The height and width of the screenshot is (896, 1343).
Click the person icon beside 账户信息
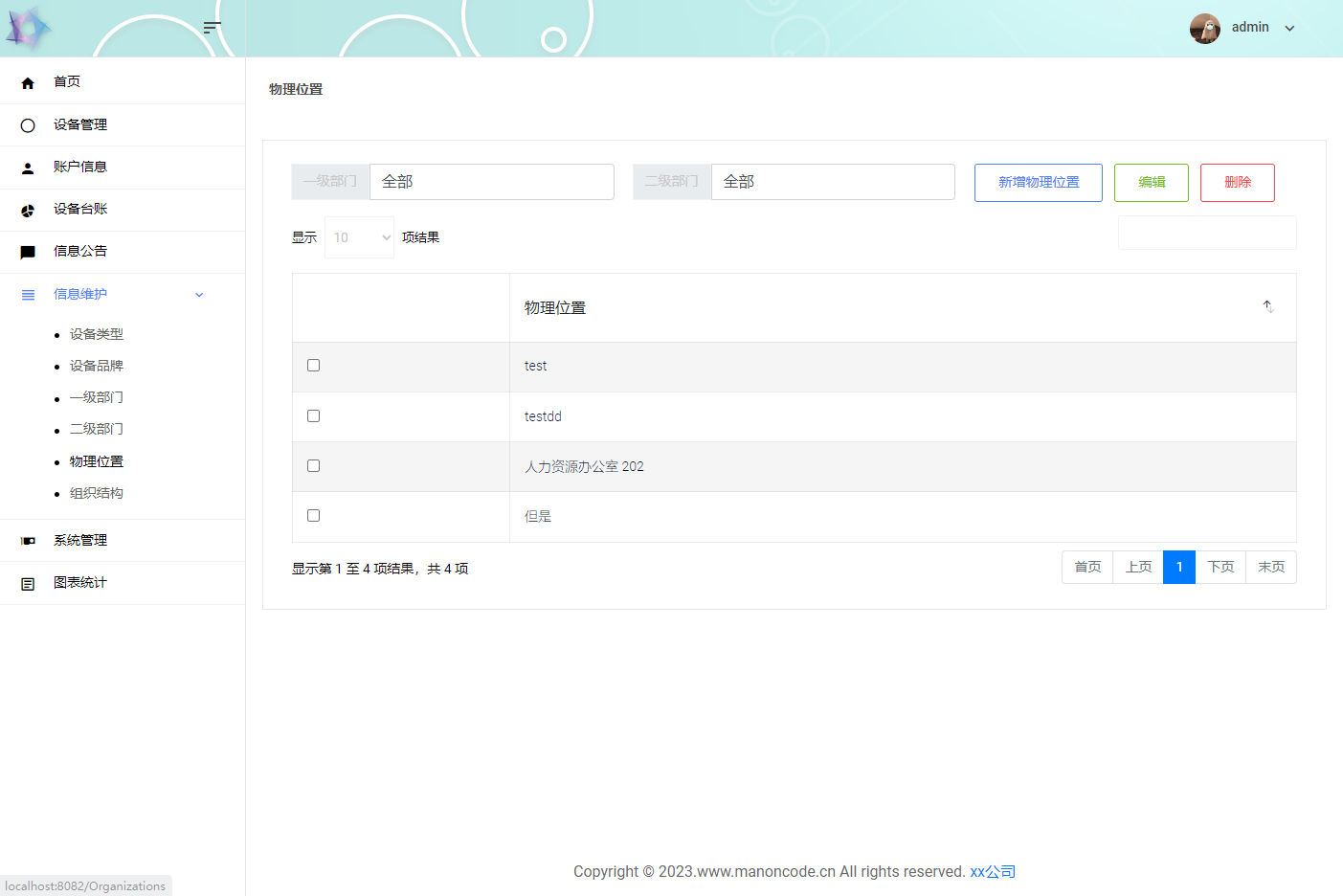click(x=28, y=168)
